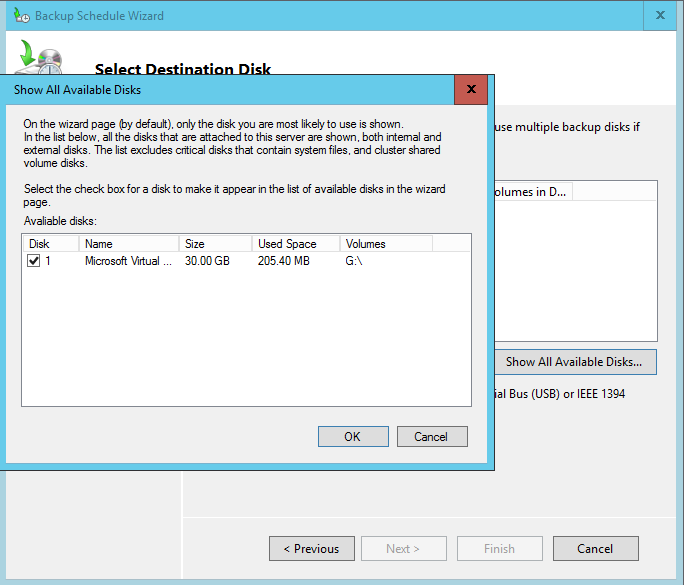Sort list by Used Space column header
The width and height of the screenshot is (684, 585).
tap(295, 244)
